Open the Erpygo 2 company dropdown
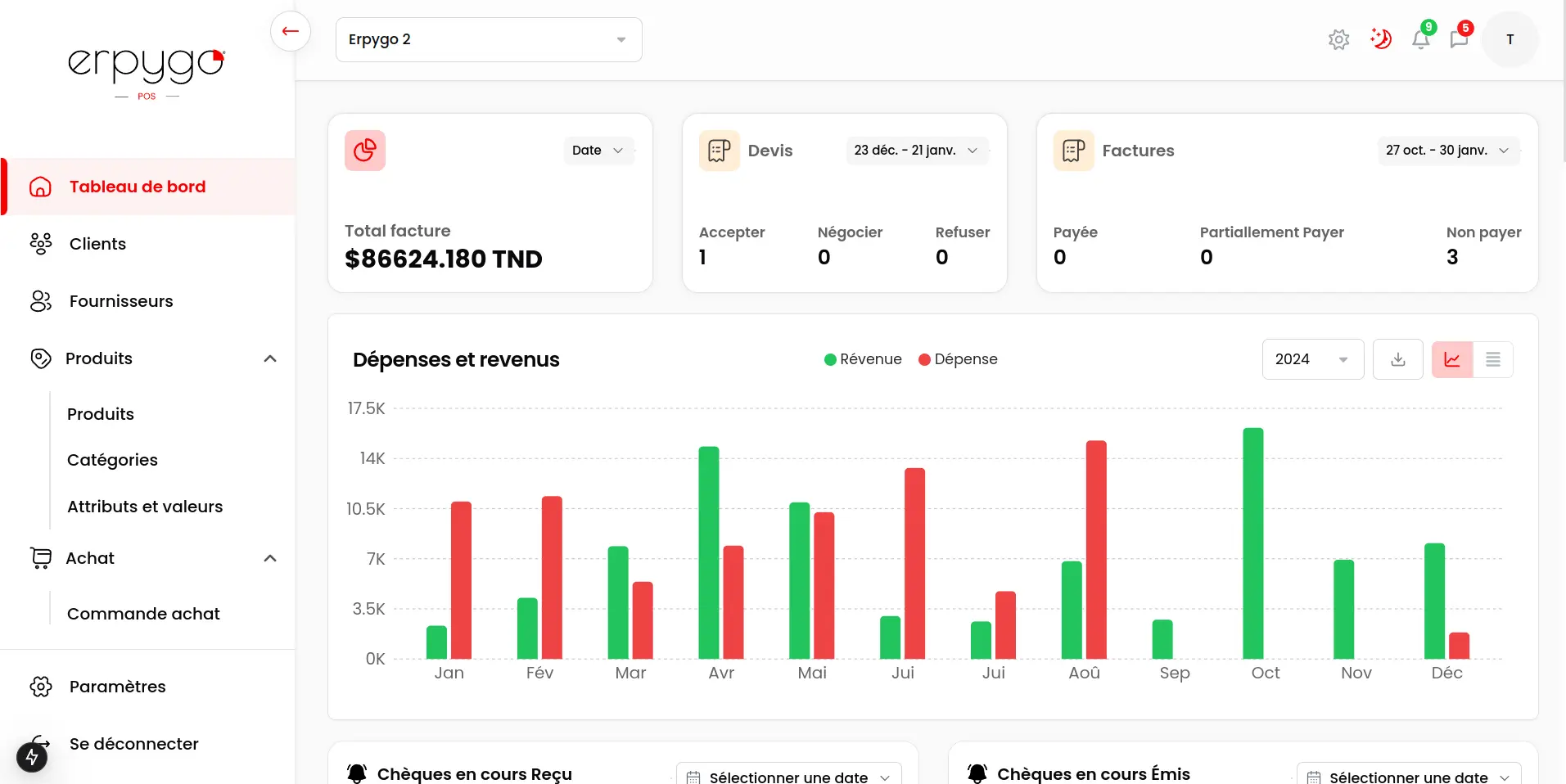 489,39
